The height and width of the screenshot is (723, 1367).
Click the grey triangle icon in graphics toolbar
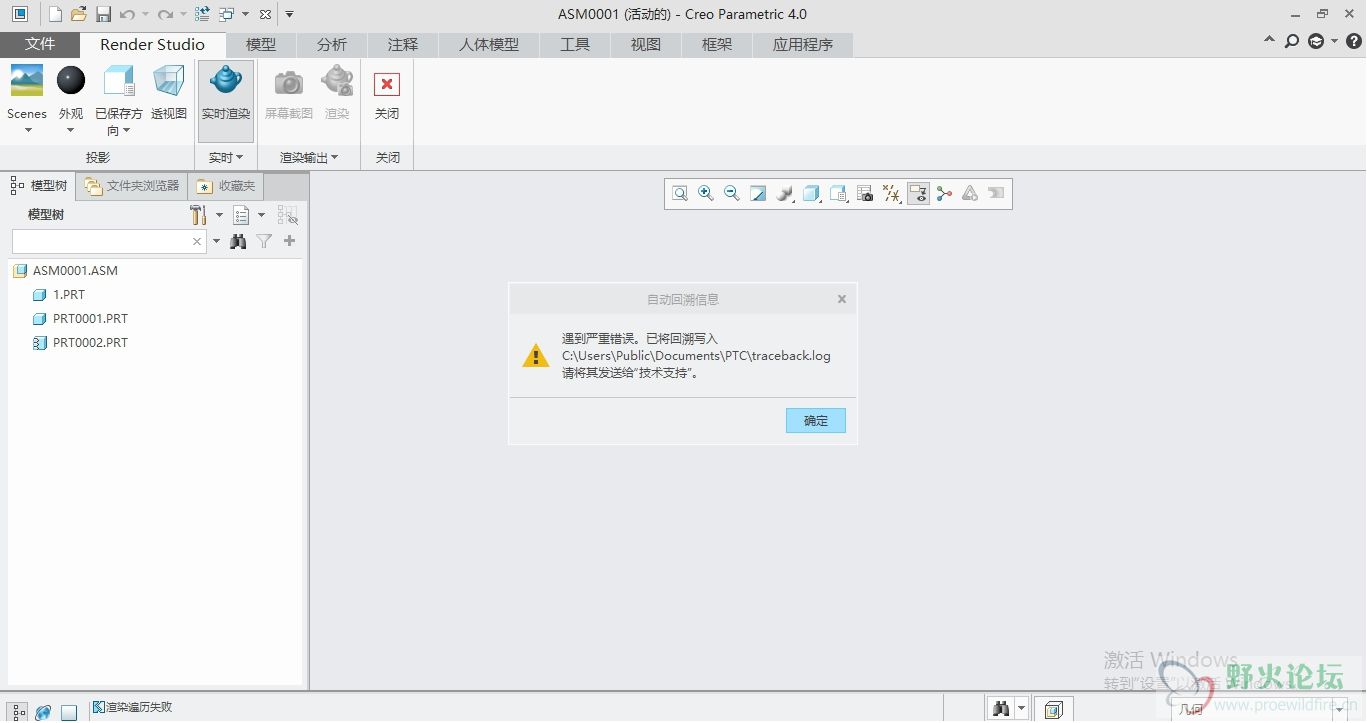(x=970, y=194)
